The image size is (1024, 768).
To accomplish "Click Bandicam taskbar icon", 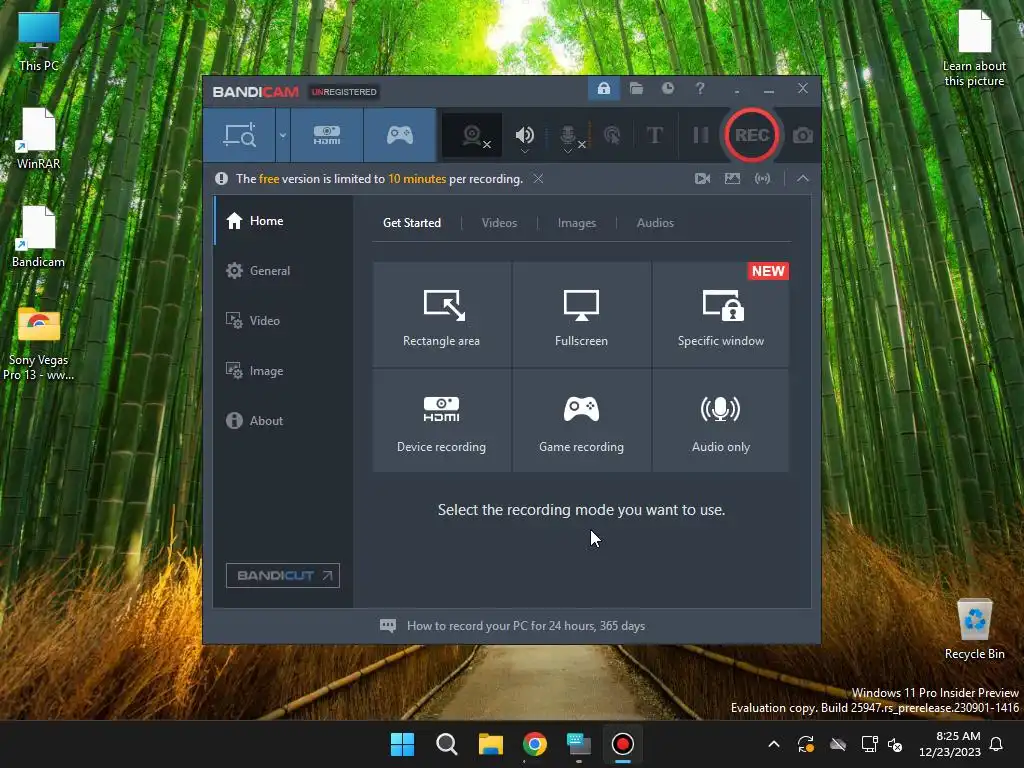I will 622,744.
